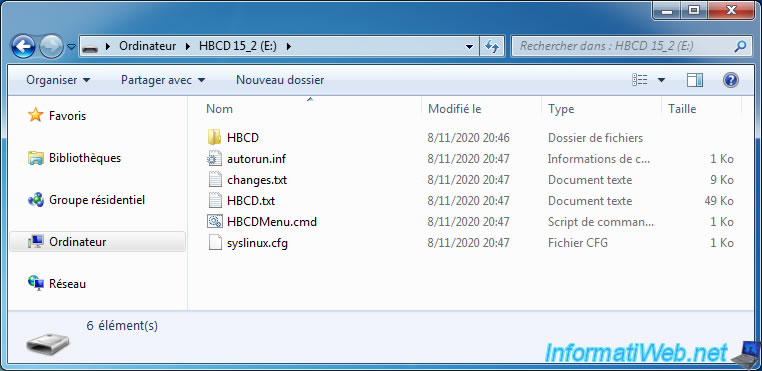Select Groupe résidentiel in navigation pane

tap(97, 200)
